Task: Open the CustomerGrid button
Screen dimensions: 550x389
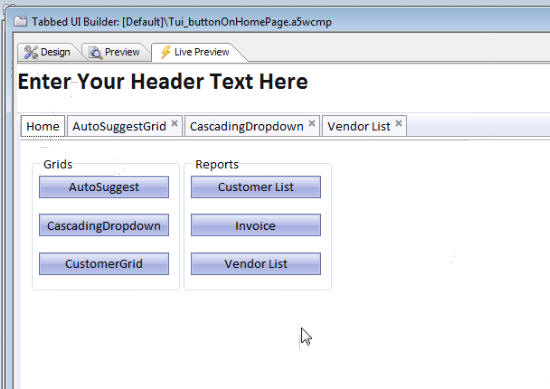Action: (x=104, y=263)
